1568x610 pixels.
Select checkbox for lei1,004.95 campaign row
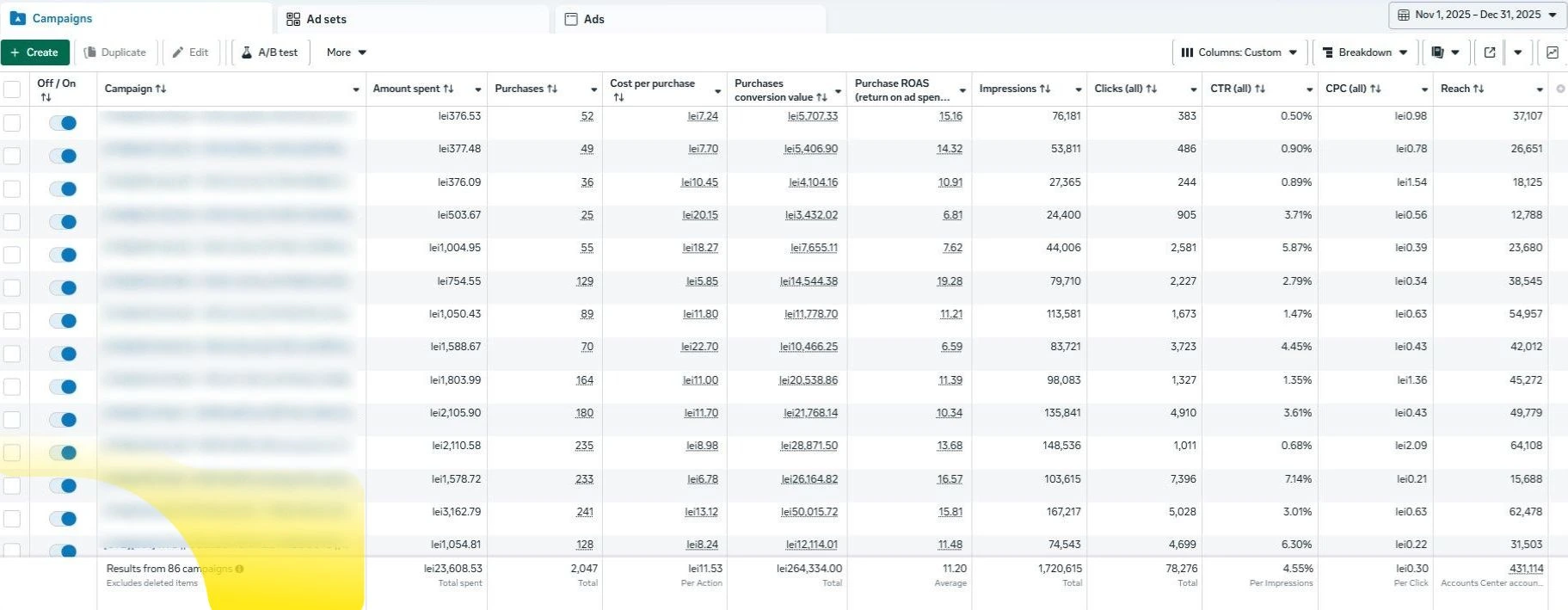(x=12, y=255)
